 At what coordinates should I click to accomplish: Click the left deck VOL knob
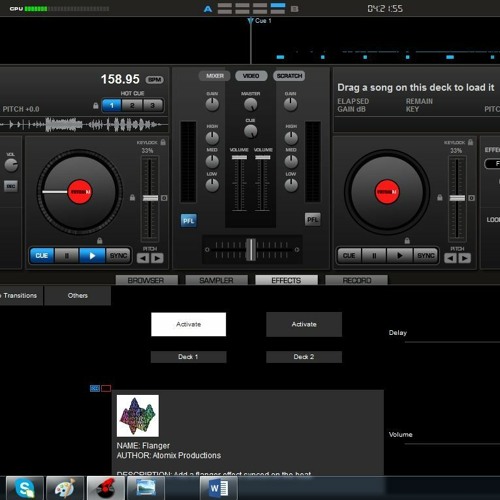click(x=11, y=165)
